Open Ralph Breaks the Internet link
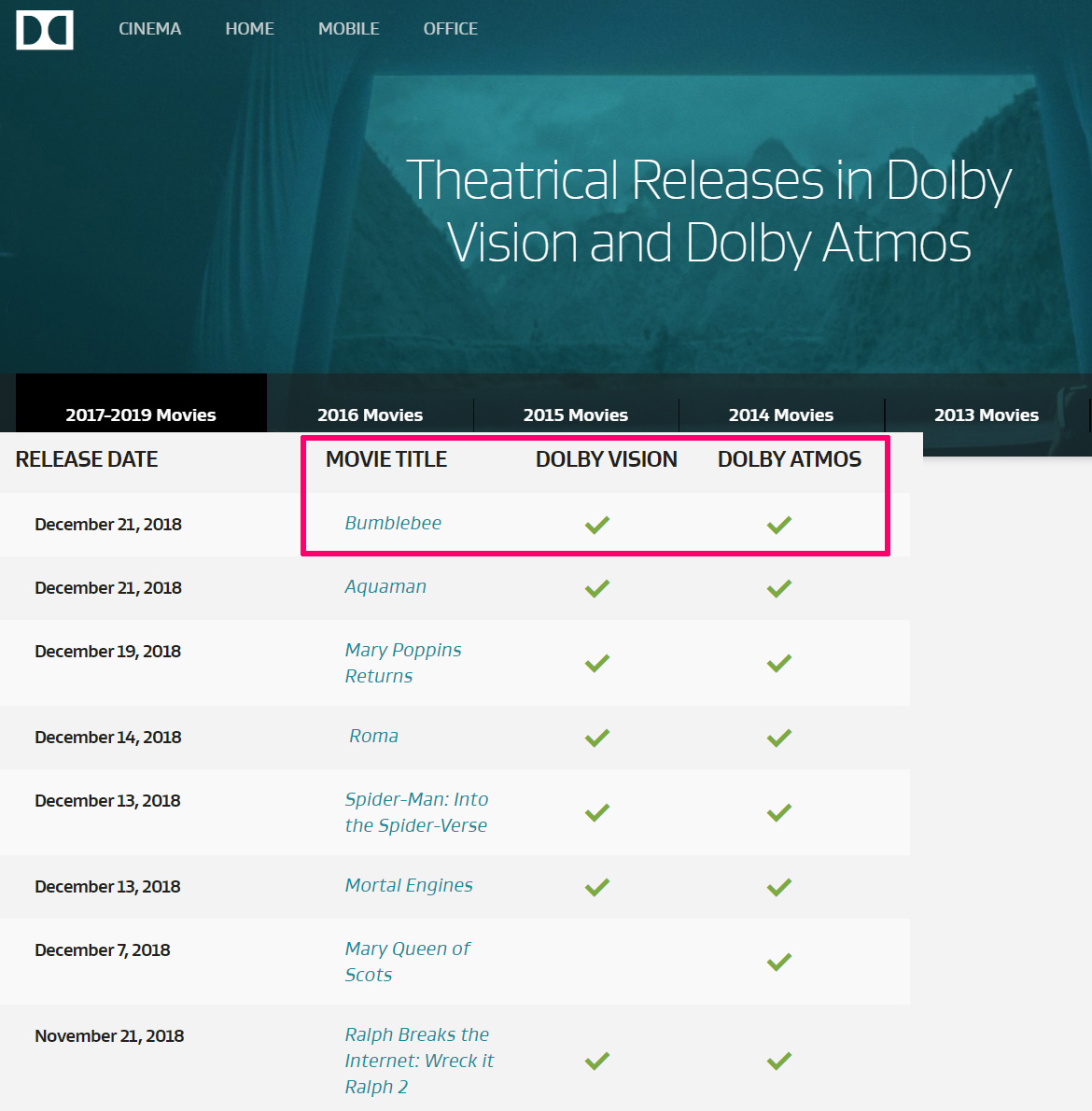Screen dimensions: 1092x1111 tap(419, 1061)
